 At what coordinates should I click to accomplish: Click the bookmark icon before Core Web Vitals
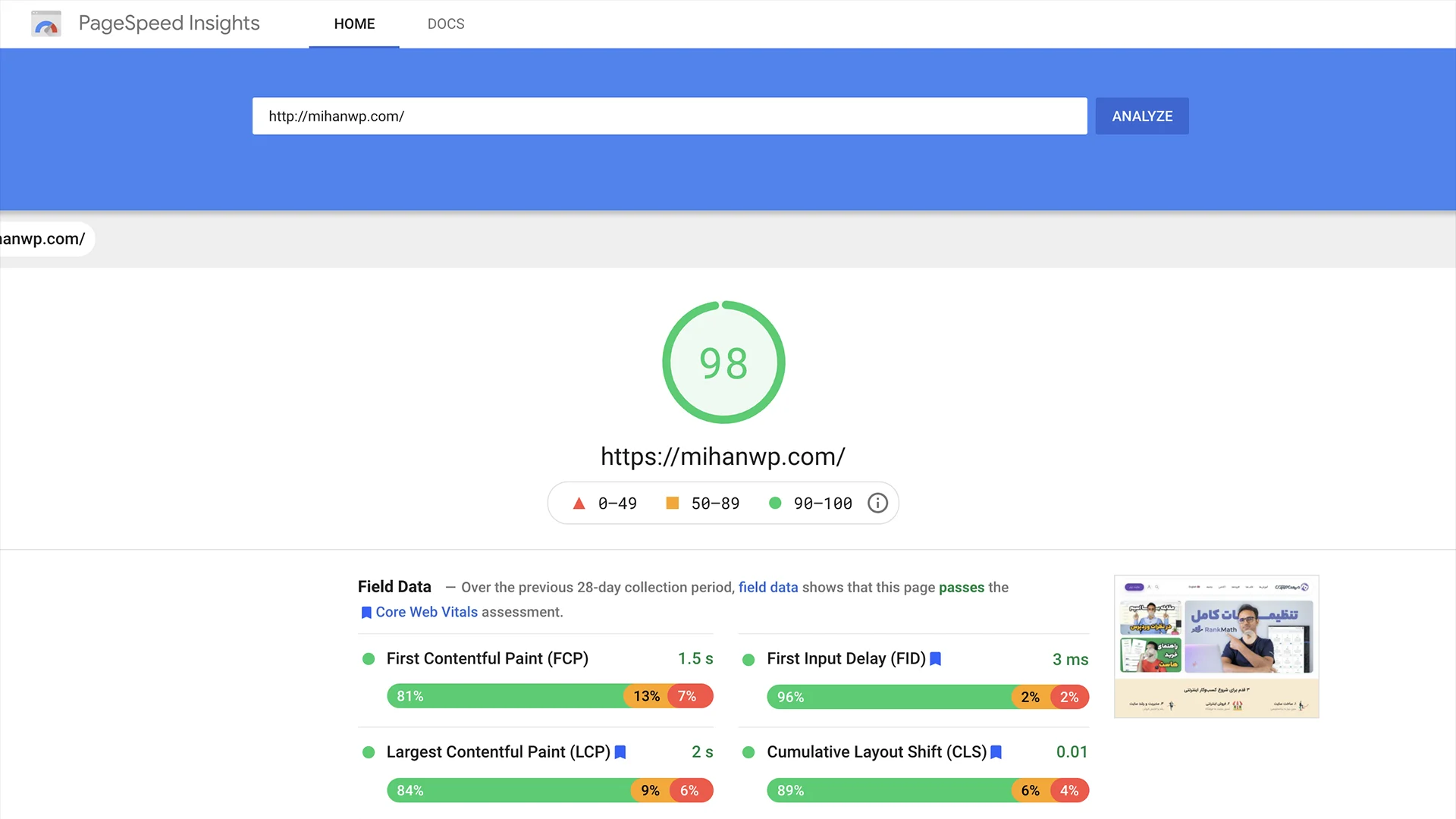[366, 613]
